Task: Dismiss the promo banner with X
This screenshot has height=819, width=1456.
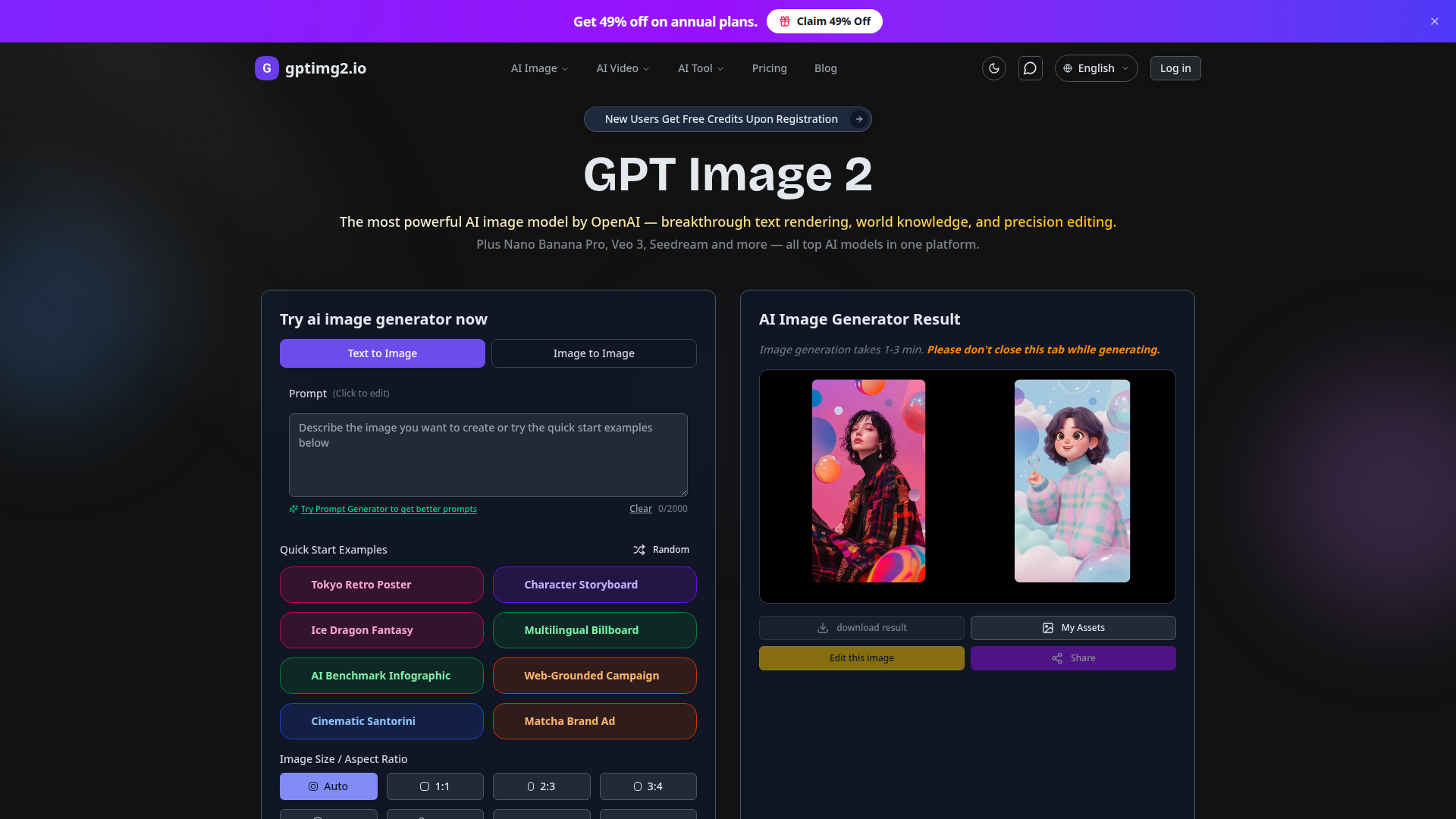Action: pos(1434,21)
